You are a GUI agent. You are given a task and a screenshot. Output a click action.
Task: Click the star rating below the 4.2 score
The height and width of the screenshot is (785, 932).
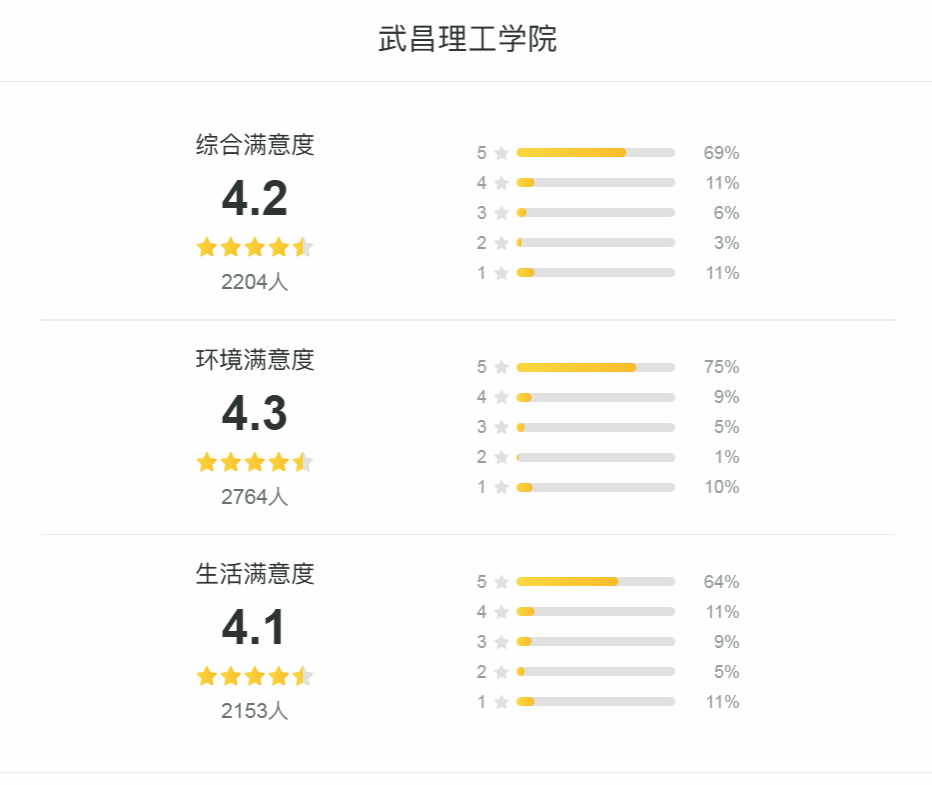[255, 247]
